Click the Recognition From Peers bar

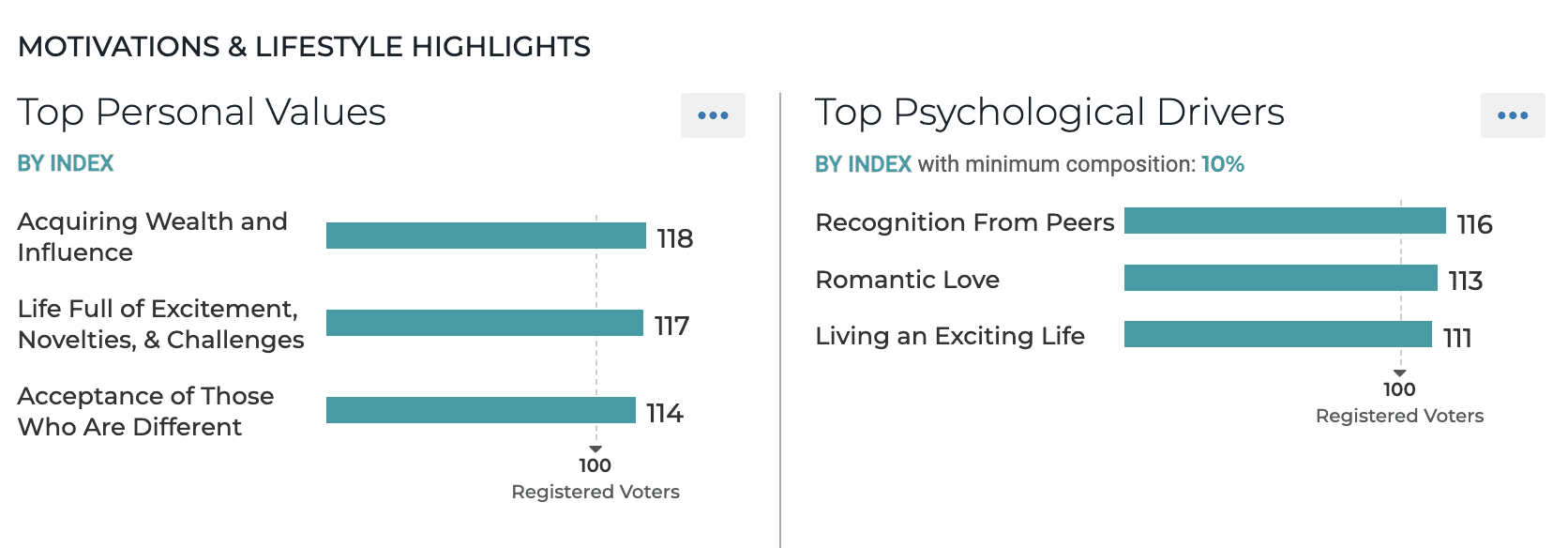tap(1285, 221)
